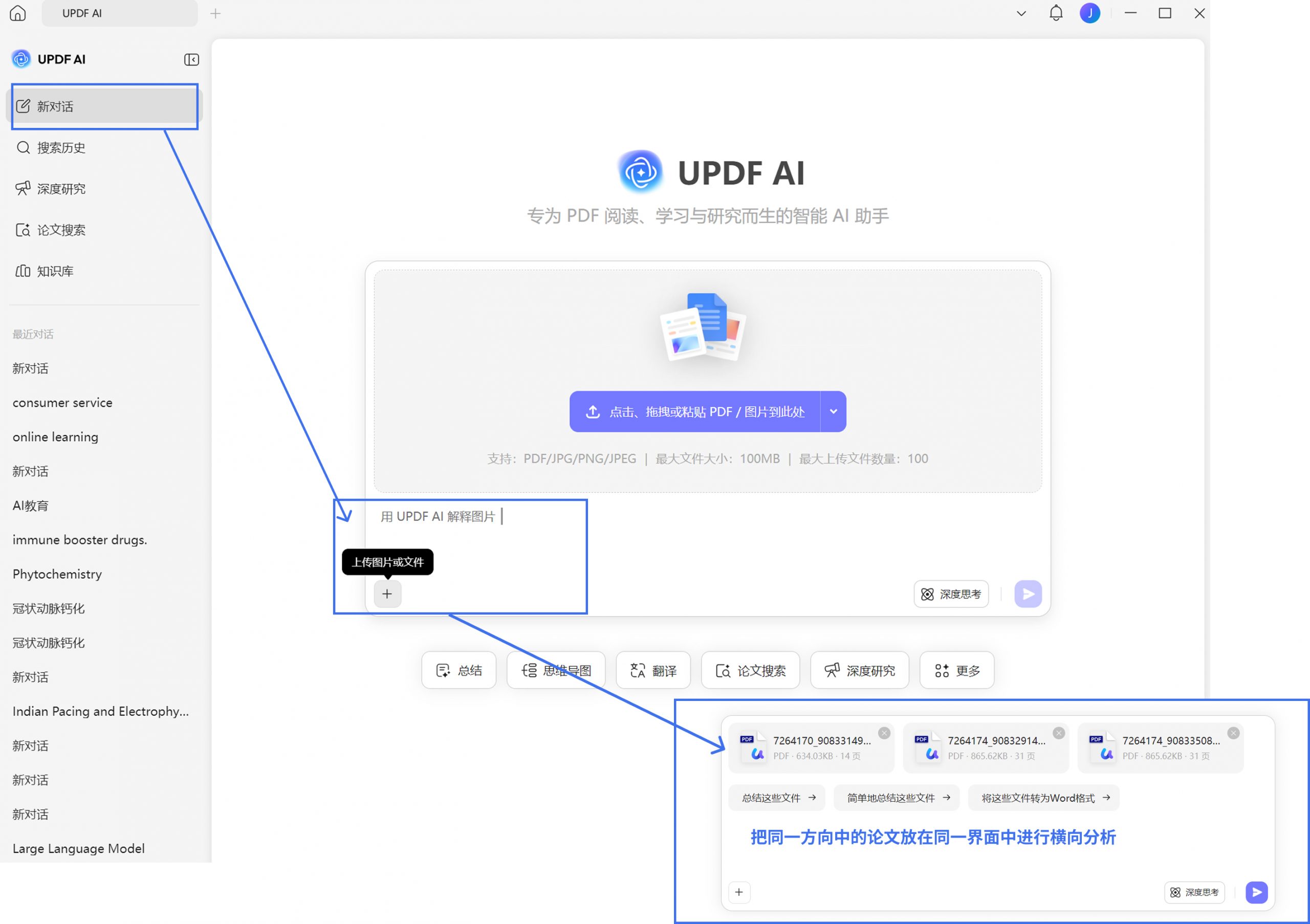The width and height of the screenshot is (1310, 924).
Task: Open the notifications bell
Action: pos(1056,13)
